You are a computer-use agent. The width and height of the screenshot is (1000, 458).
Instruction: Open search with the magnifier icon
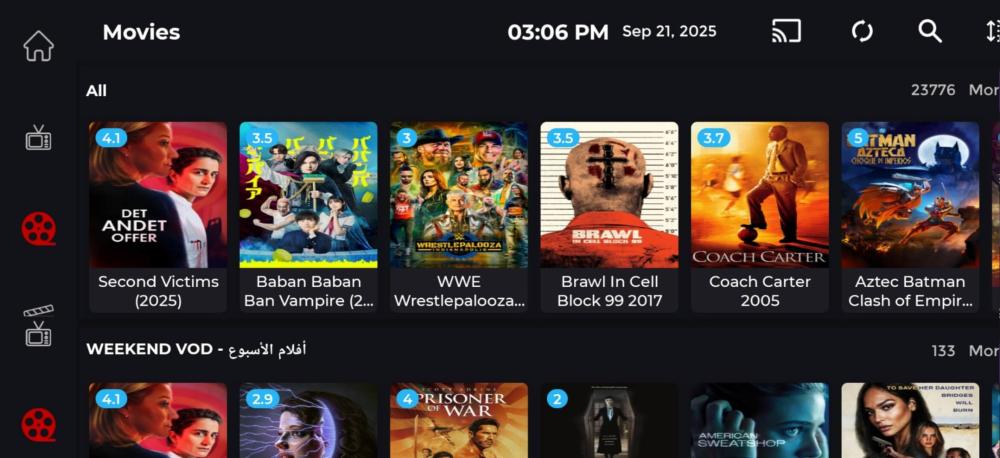click(930, 31)
